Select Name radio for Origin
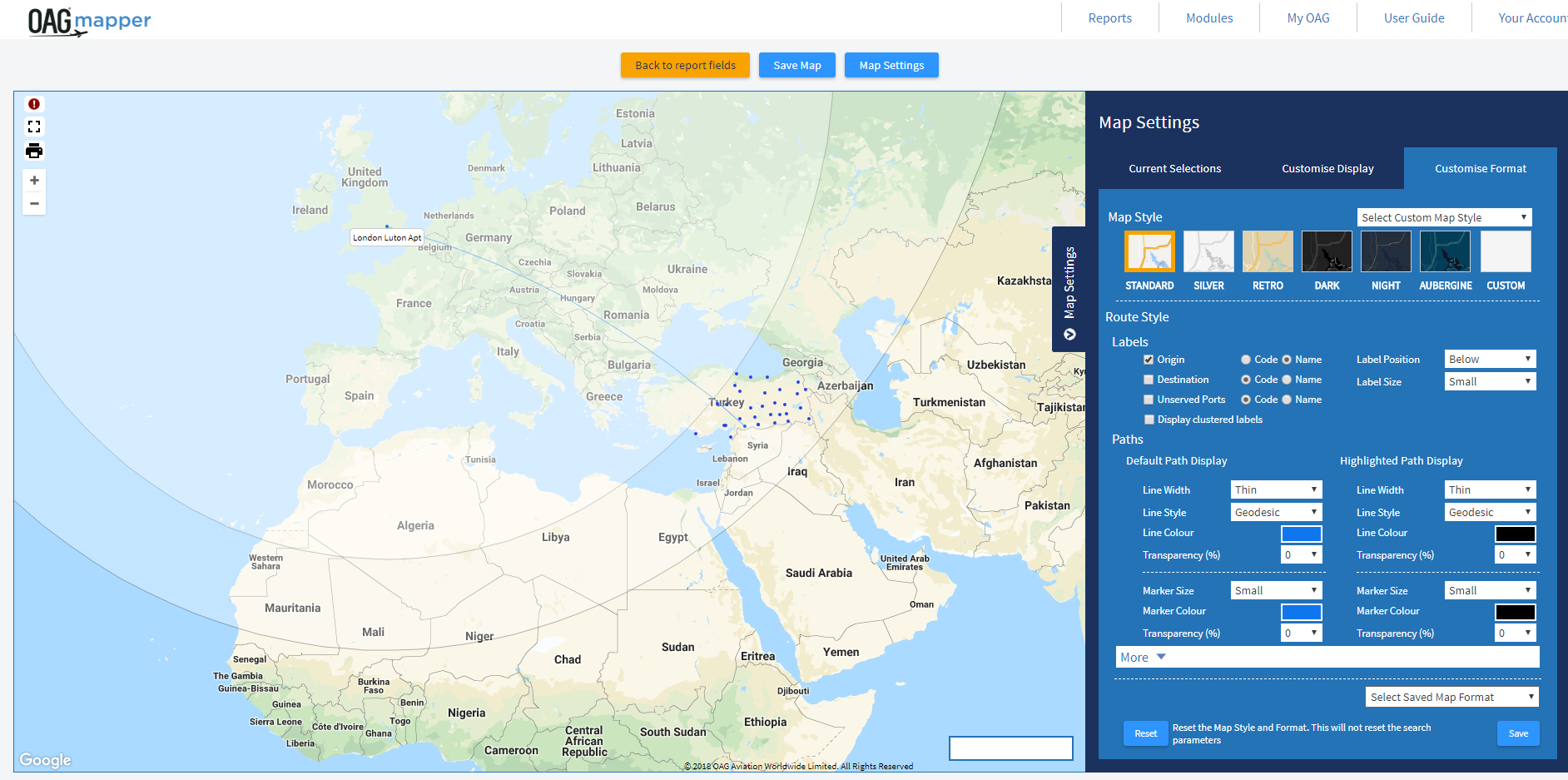Screen dimensions: 1568x780 tap(1287, 360)
